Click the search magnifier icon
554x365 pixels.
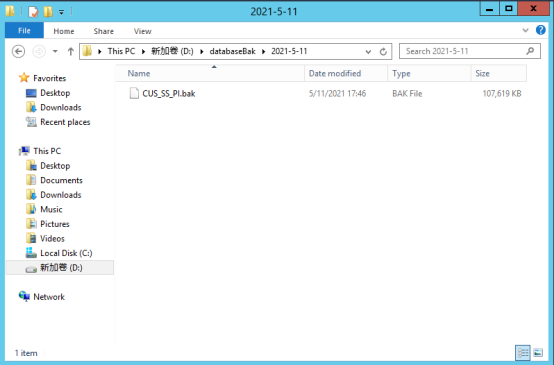coord(530,51)
